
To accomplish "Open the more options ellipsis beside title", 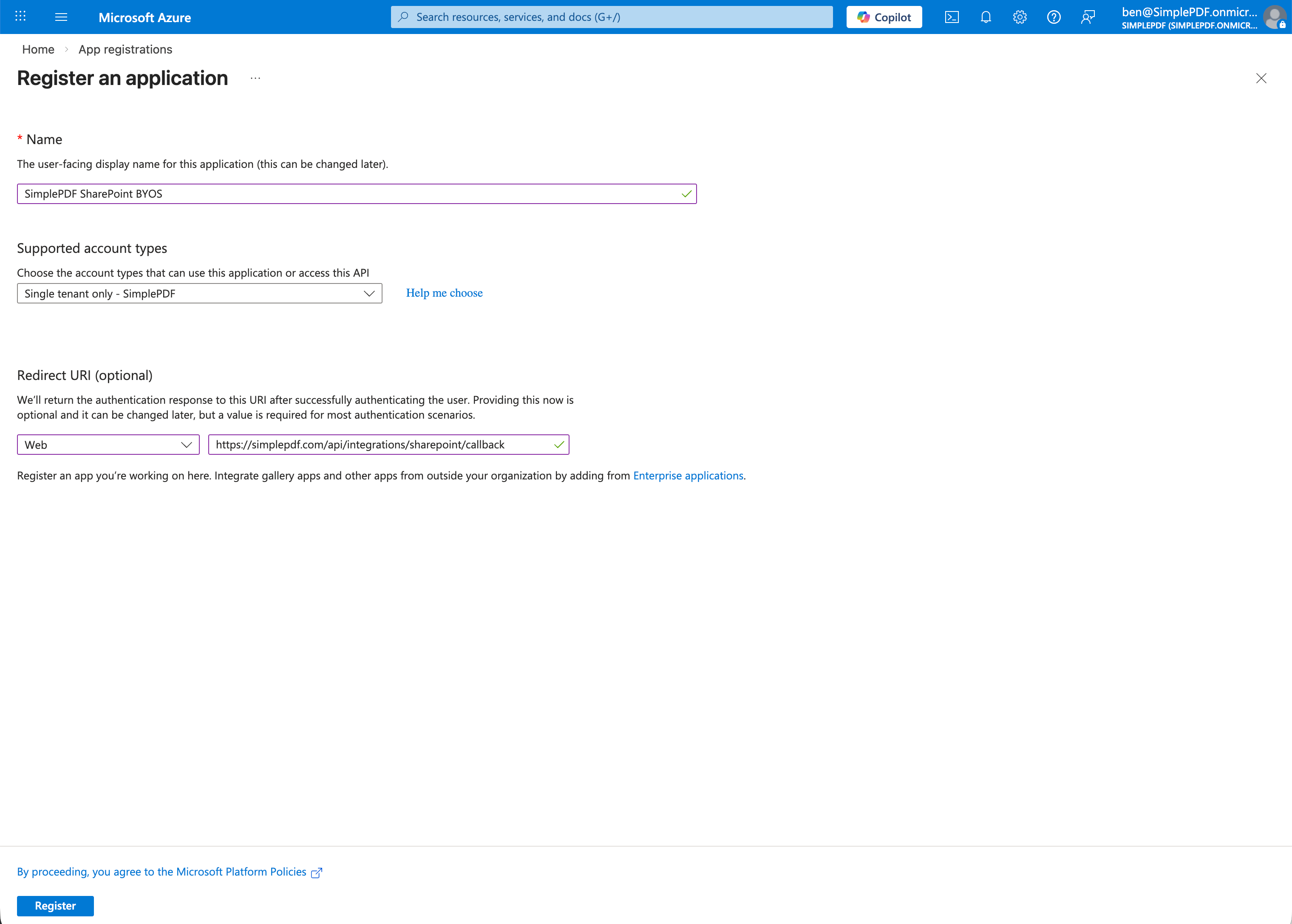I will point(255,79).
